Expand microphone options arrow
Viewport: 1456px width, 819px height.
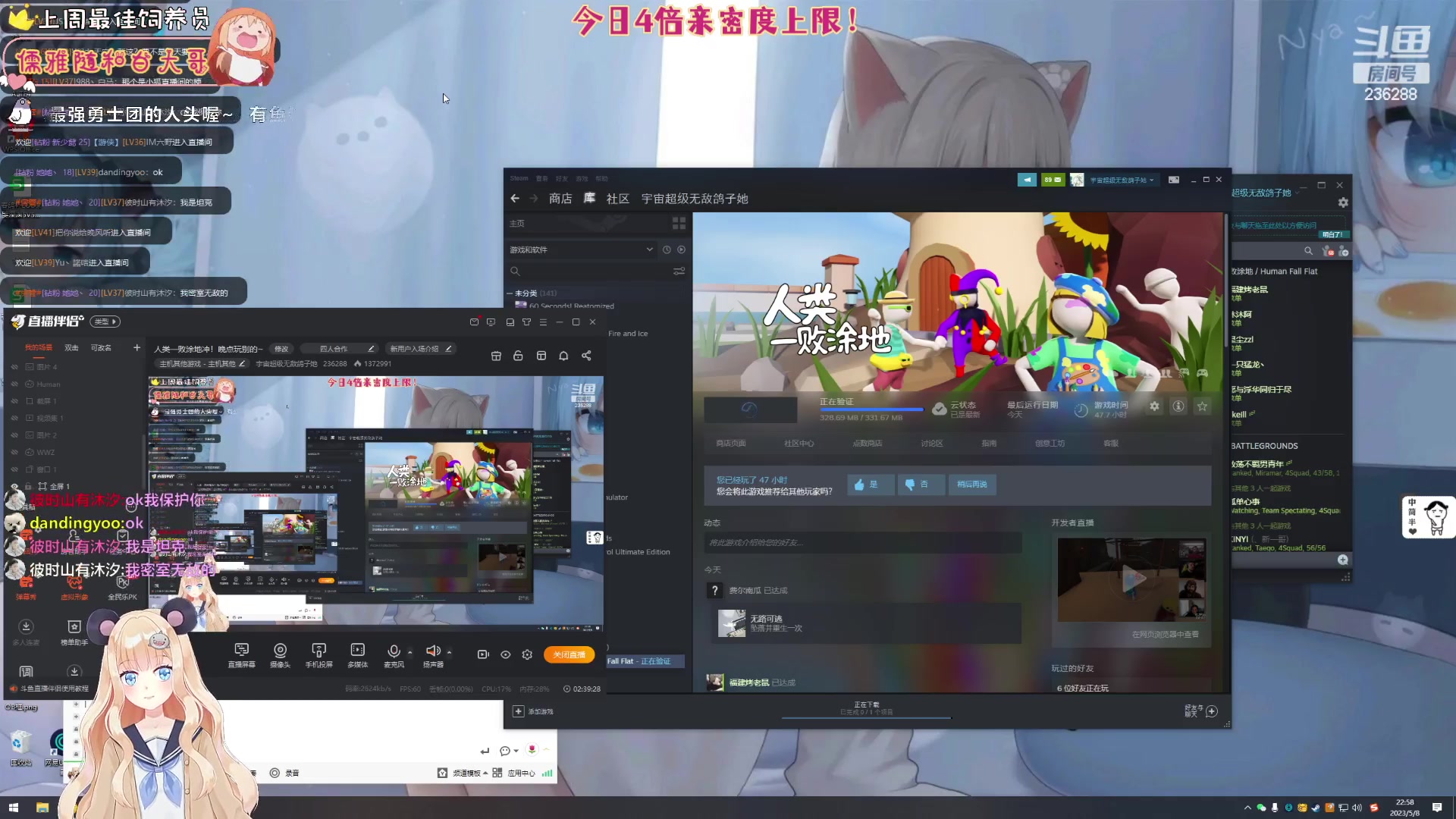[410, 651]
